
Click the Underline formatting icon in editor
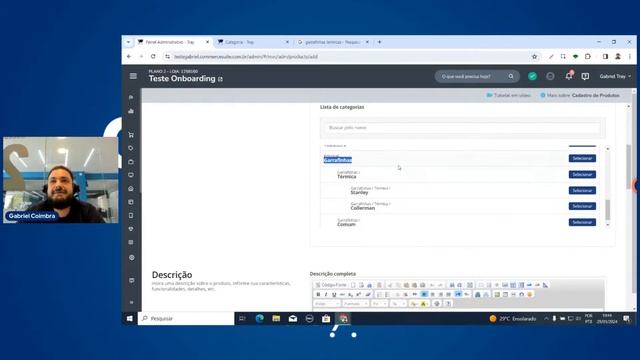coord(334,294)
